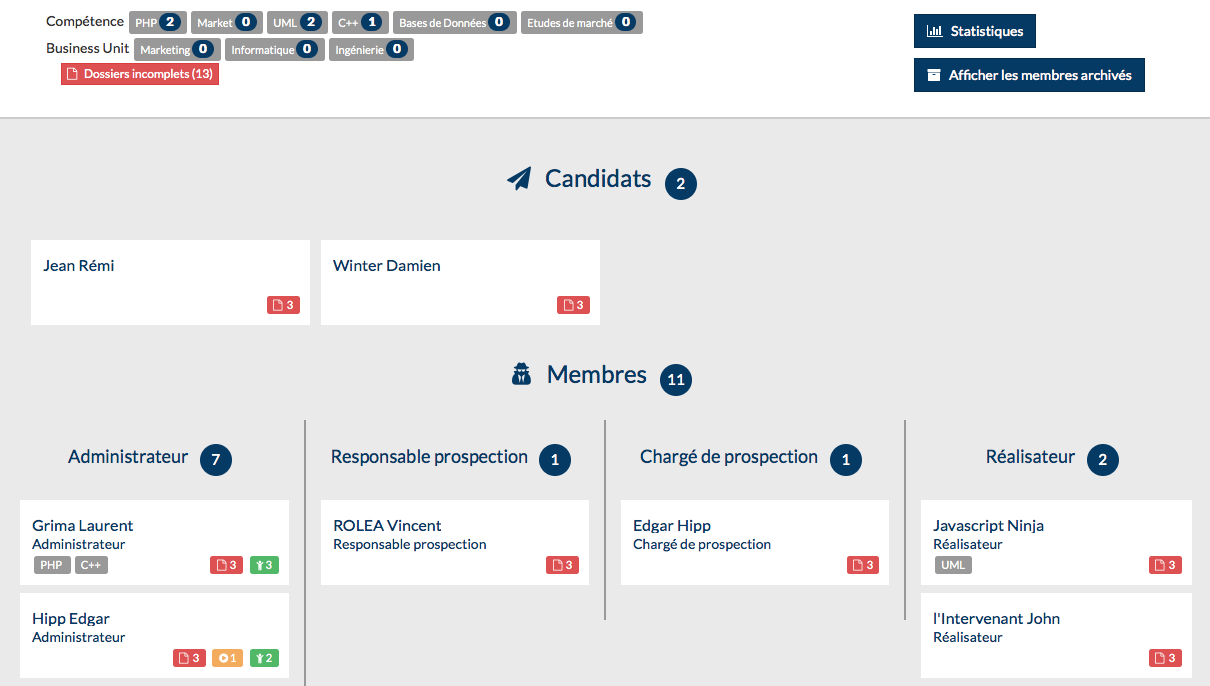Open Jean Rémi's red incomplete documents badge
This screenshot has height=686, width=1210.
coord(283,305)
